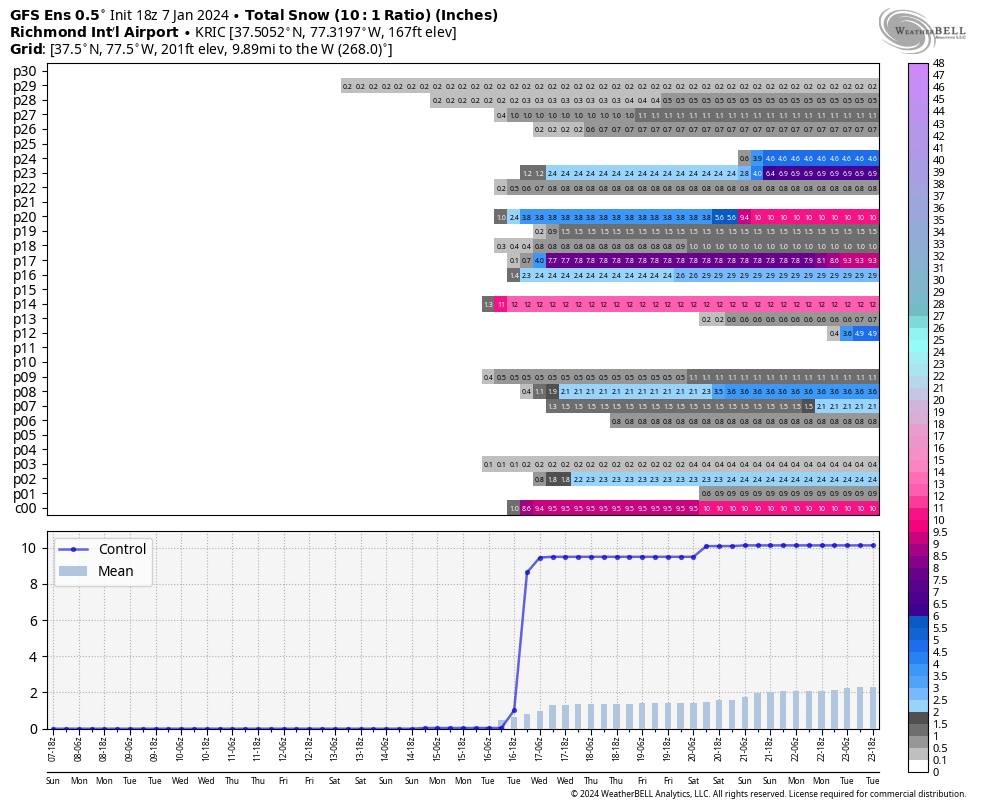This screenshot has width=984, height=808.
Task: Select ensemble member label c00
Action: coord(25,509)
